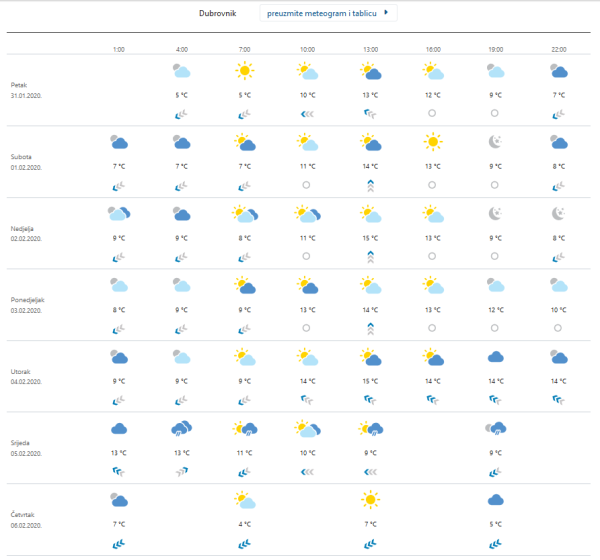The height and width of the screenshot is (560, 600).
Task: Click the dark cloud icon for Utorak at 19:00
Action: click(x=495, y=356)
